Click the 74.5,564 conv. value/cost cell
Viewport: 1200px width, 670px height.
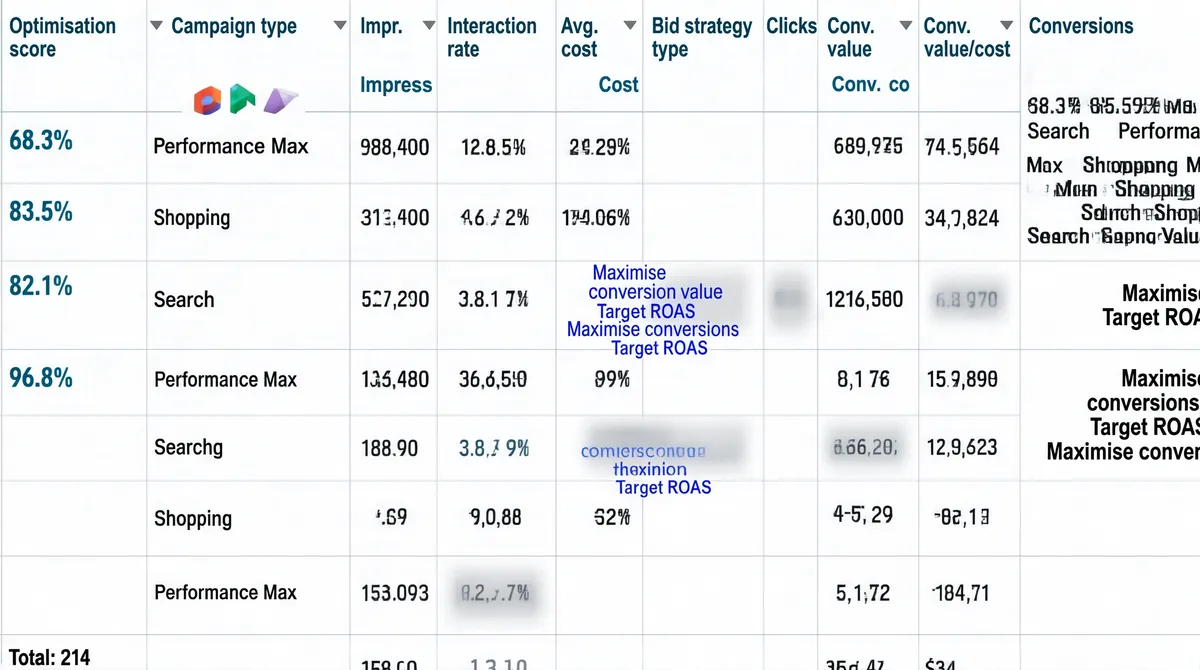(x=963, y=147)
